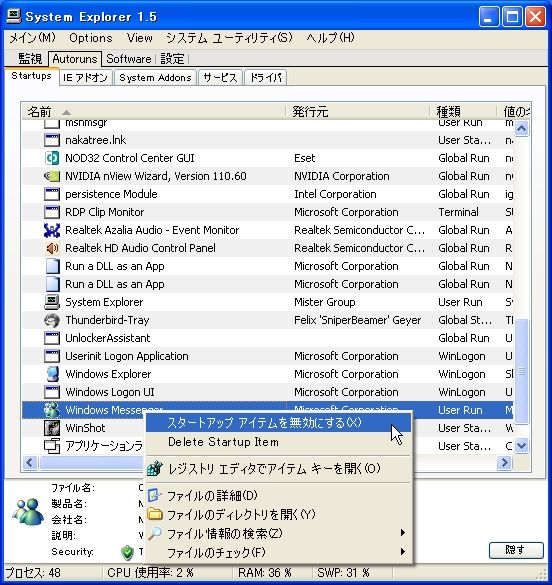Click the vertical scrollbar down arrow
Screen dimensions: 552x585
coord(521,445)
